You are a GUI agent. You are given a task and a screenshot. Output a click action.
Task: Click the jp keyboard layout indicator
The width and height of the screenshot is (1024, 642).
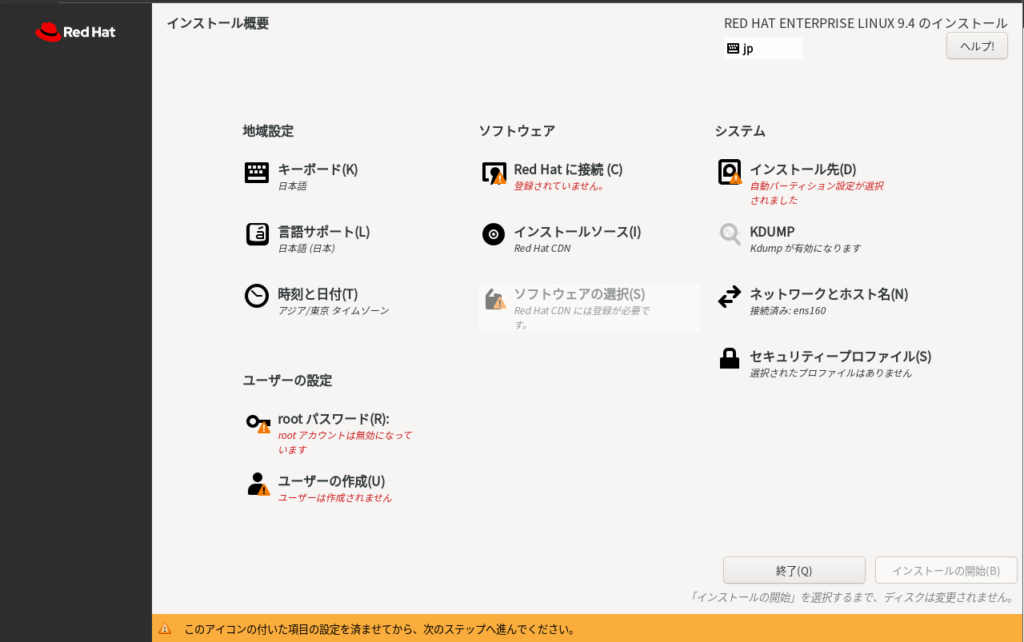762,48
